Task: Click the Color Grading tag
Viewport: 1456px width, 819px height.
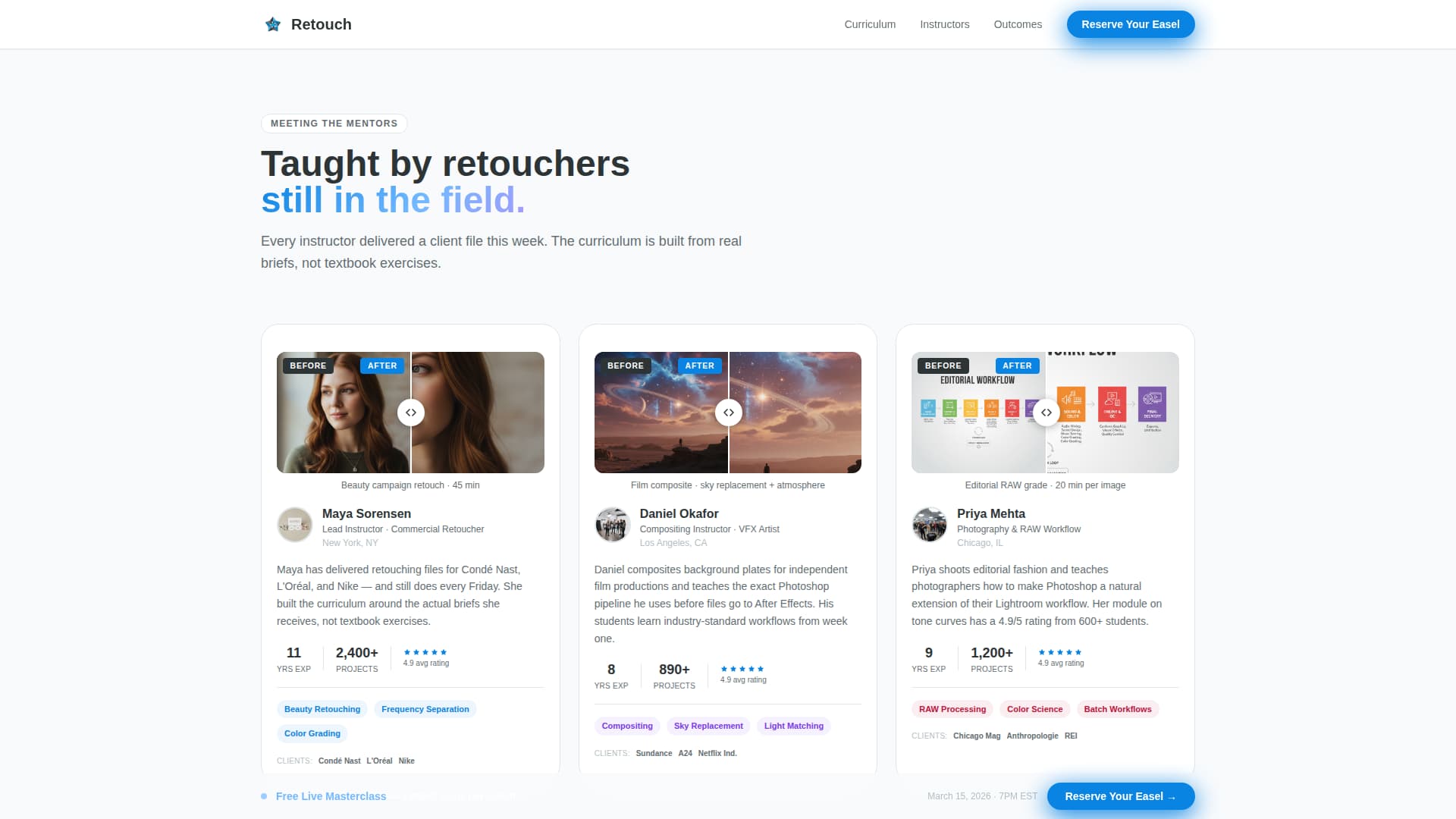Action: pyautogui.click(x=312, y=733)
